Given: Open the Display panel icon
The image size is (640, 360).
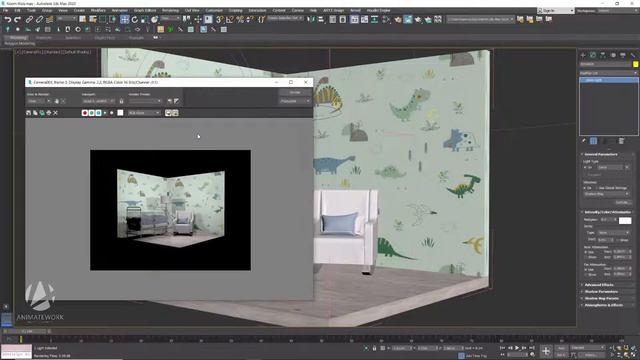Looking at the screenshot, I should click(x=623, y=55).
